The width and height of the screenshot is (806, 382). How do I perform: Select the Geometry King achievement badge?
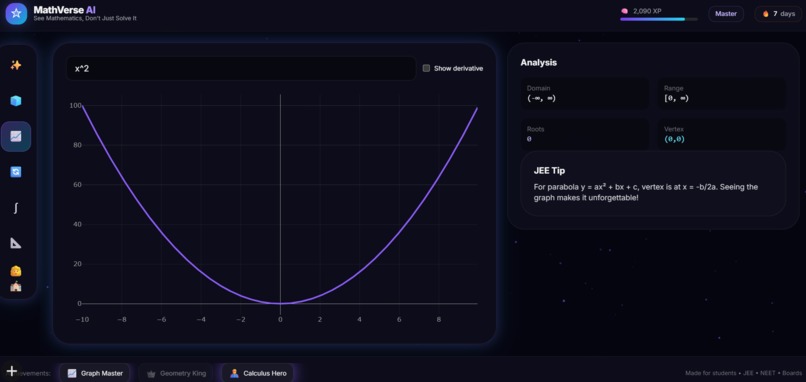coord(176,373)
